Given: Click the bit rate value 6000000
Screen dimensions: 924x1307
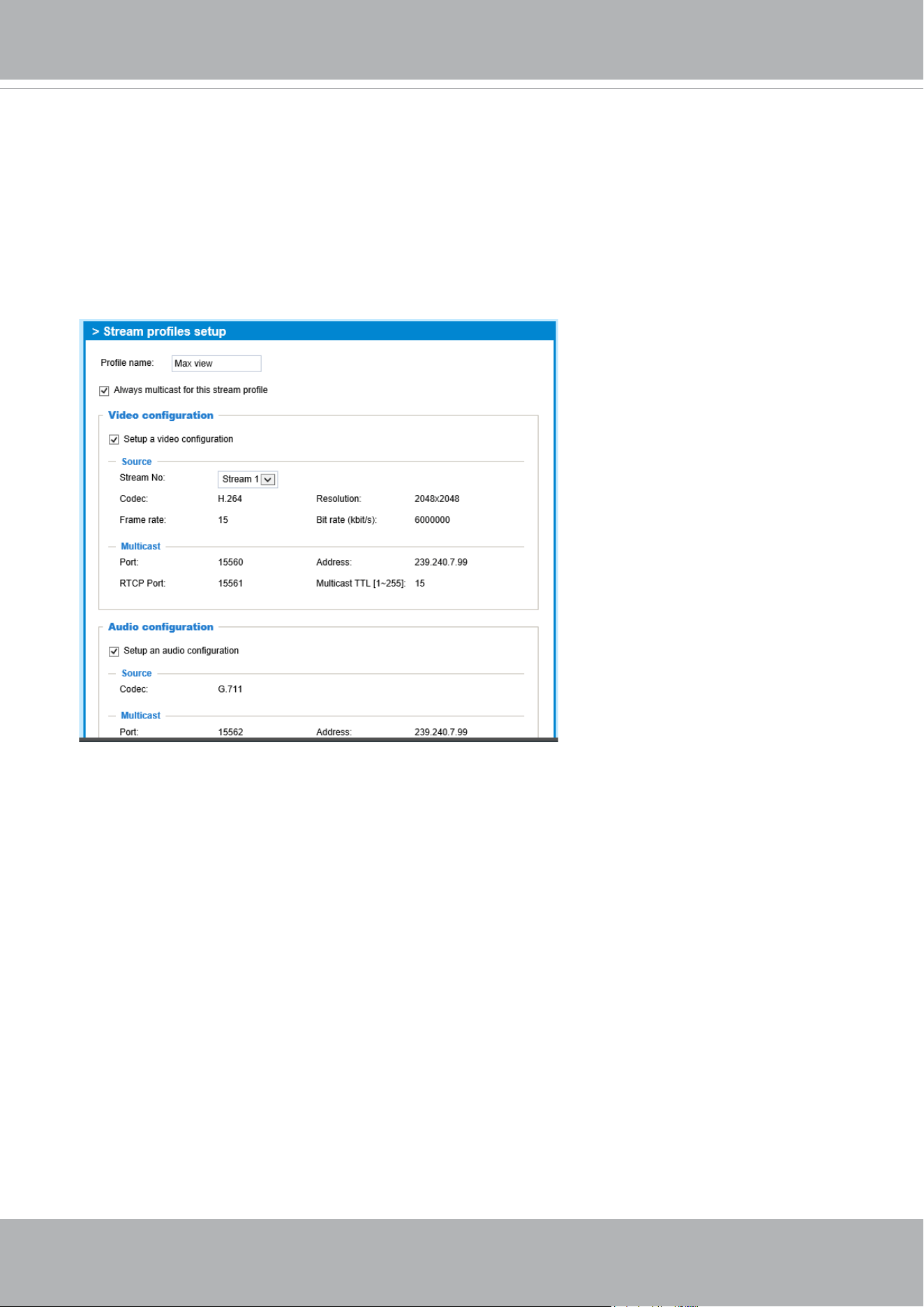Looking at the screenshot, I should click(432, 519).
